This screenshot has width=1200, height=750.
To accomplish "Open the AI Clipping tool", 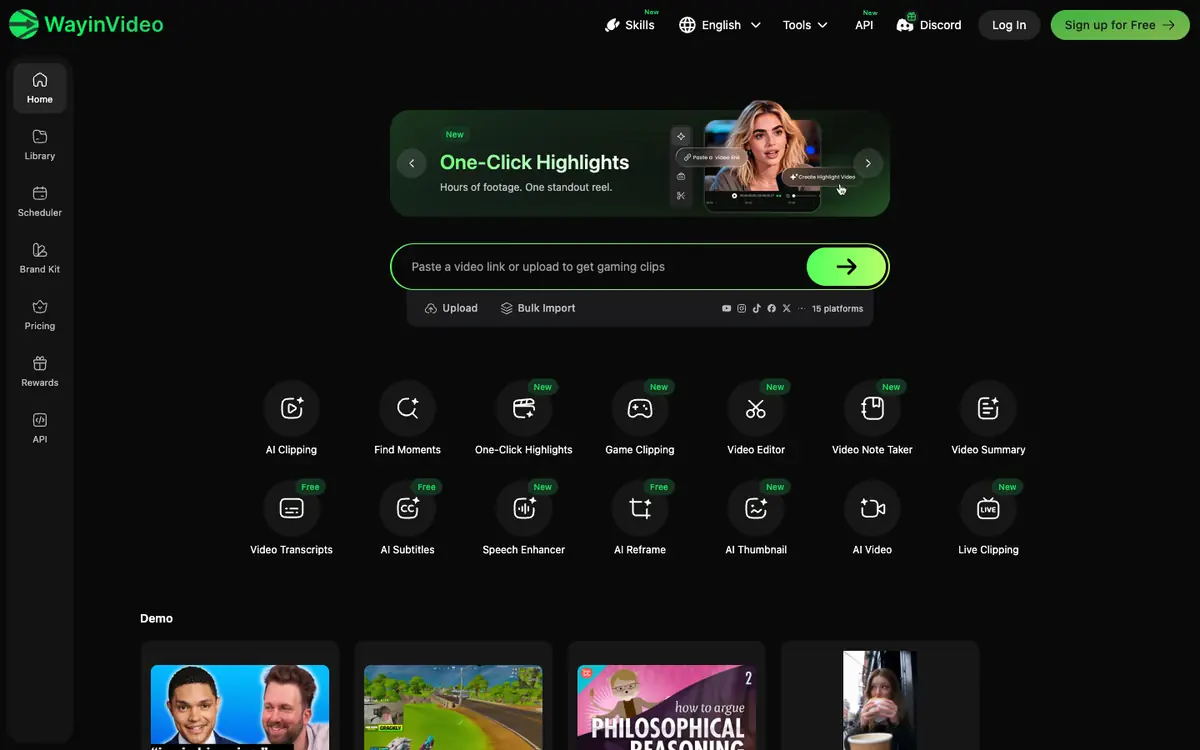I will pyautogui.click(x=291, y=408).
